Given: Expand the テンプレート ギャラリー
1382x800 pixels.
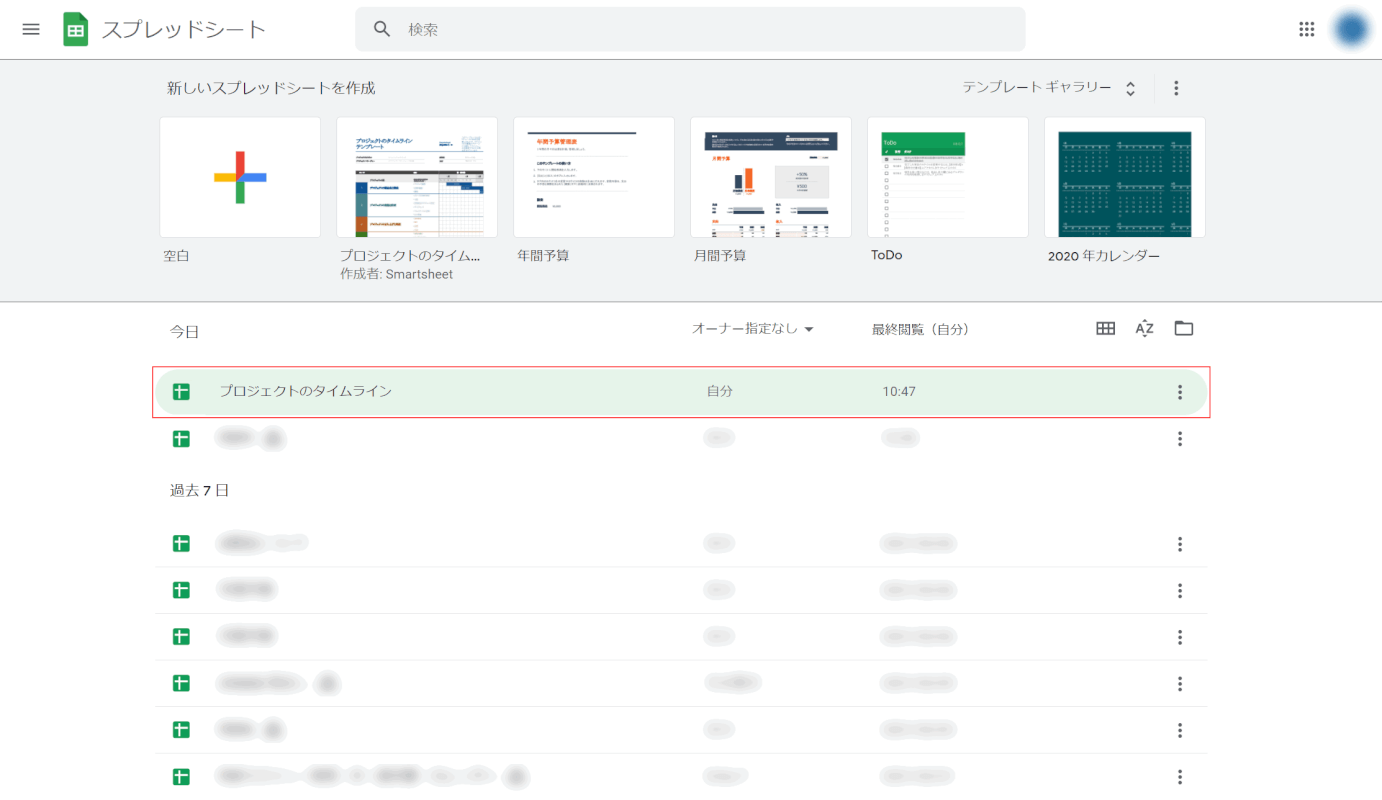Looking at the screenshot, I should click(x=1049, y=88).
